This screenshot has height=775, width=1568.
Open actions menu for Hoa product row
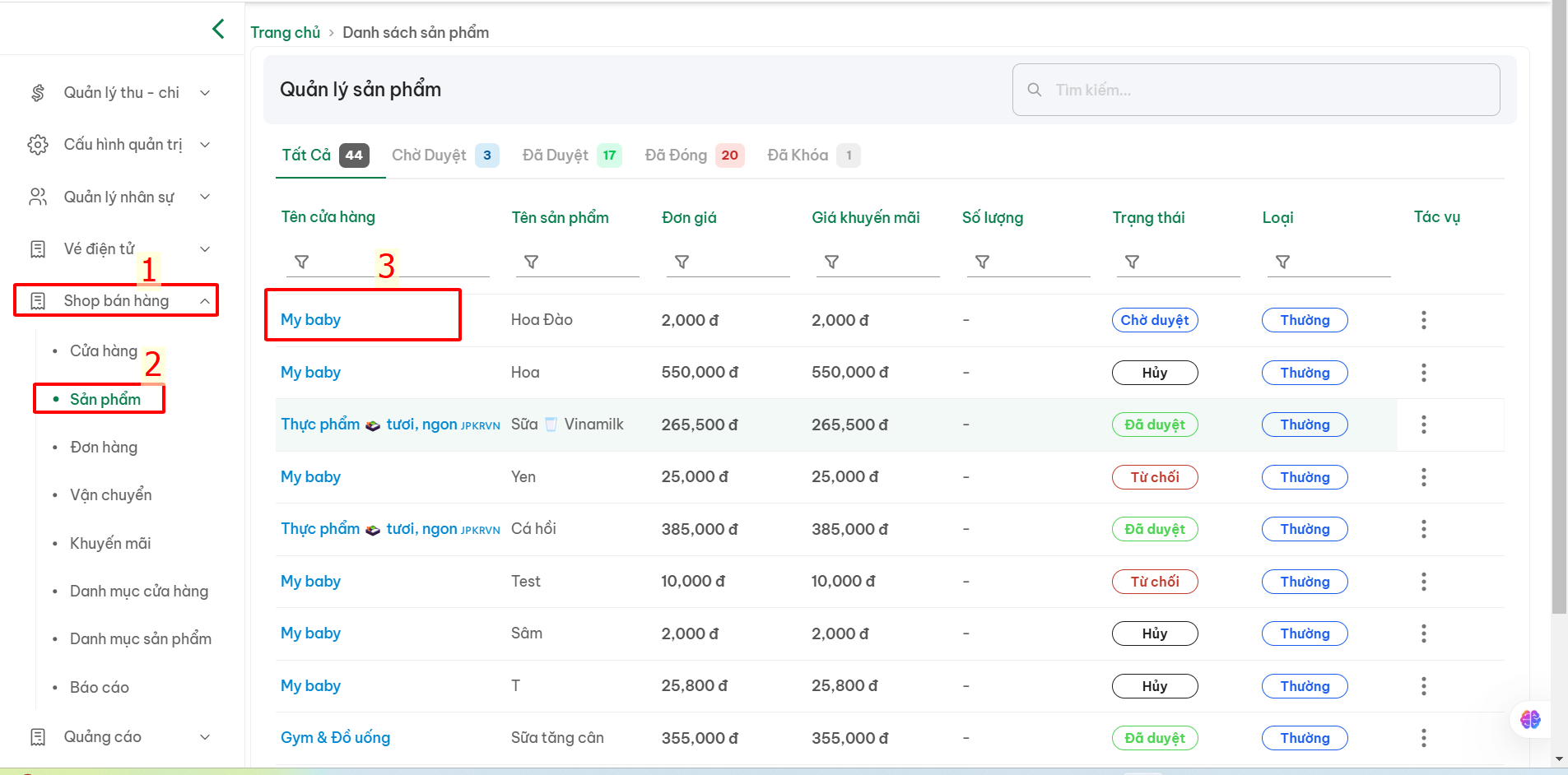click(x=1424, y=373)
